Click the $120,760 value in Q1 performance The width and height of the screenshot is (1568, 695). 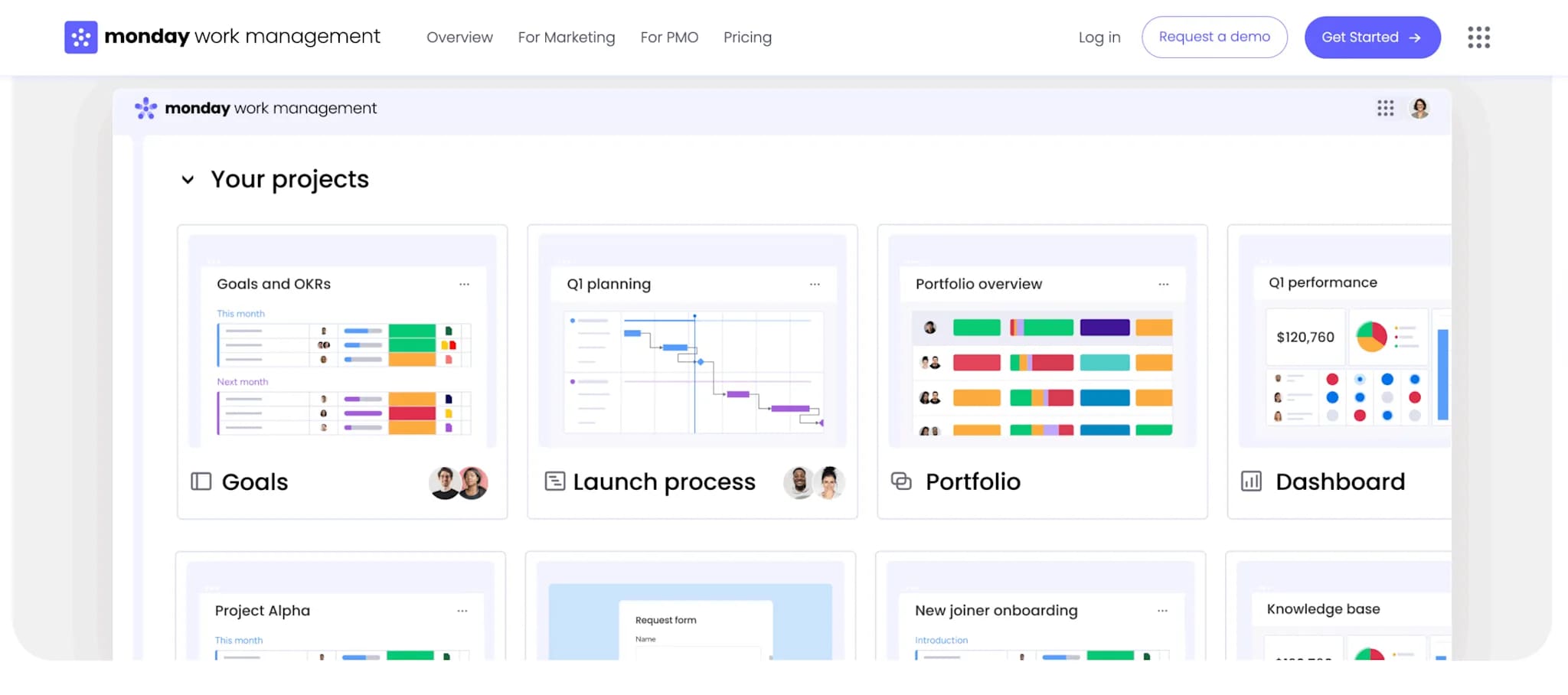1305,338
